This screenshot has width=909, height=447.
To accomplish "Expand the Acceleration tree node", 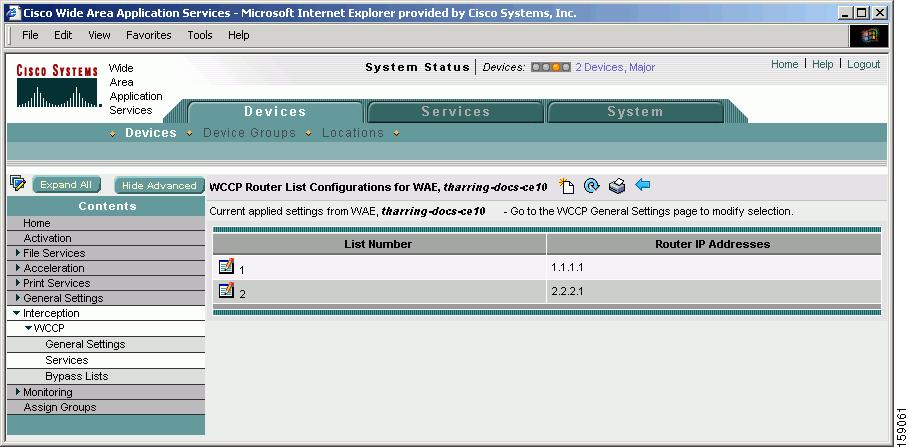I will (18, 268).
